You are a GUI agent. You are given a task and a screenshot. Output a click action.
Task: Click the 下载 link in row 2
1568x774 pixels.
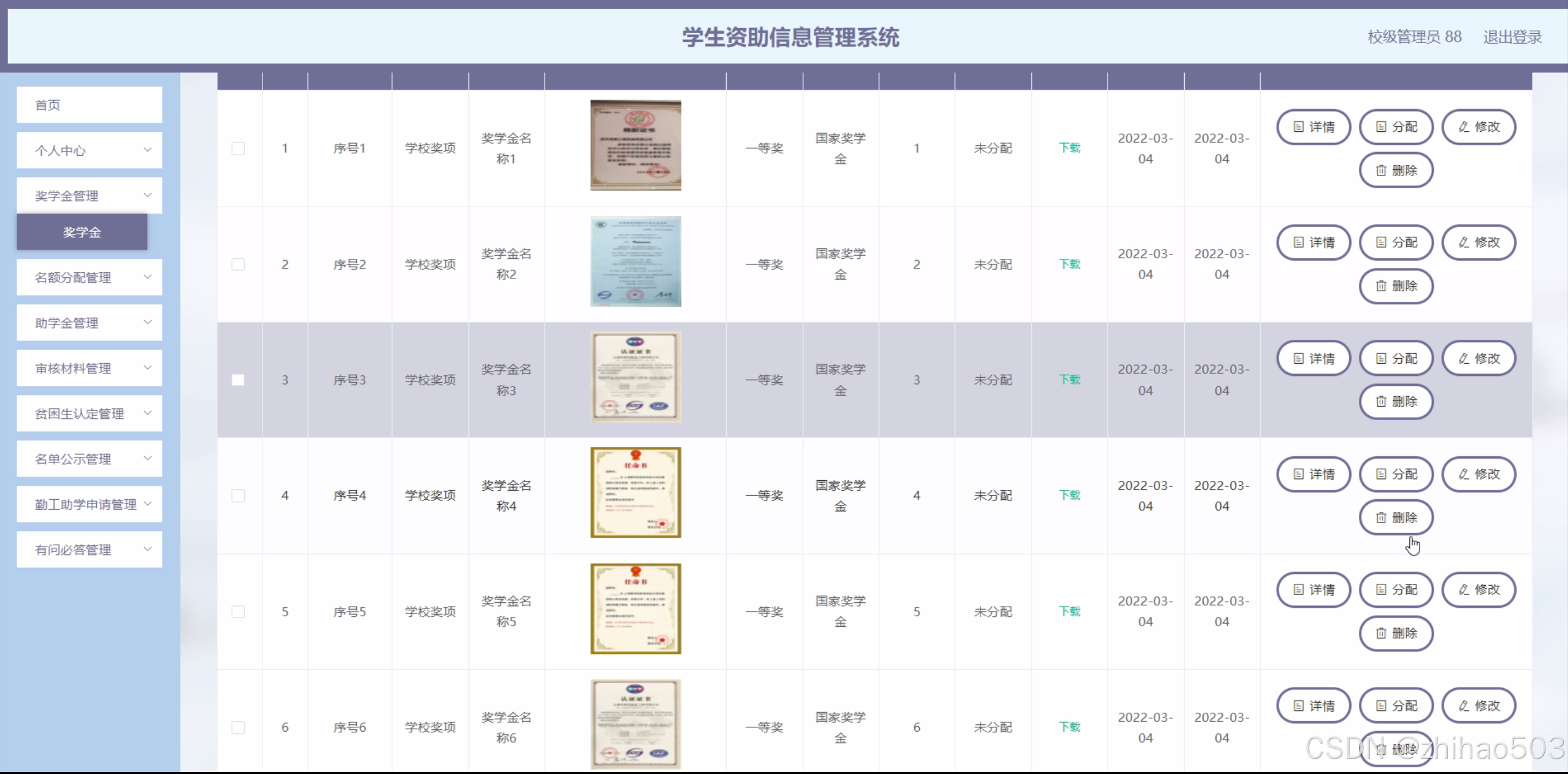(x=1069, y=264)
